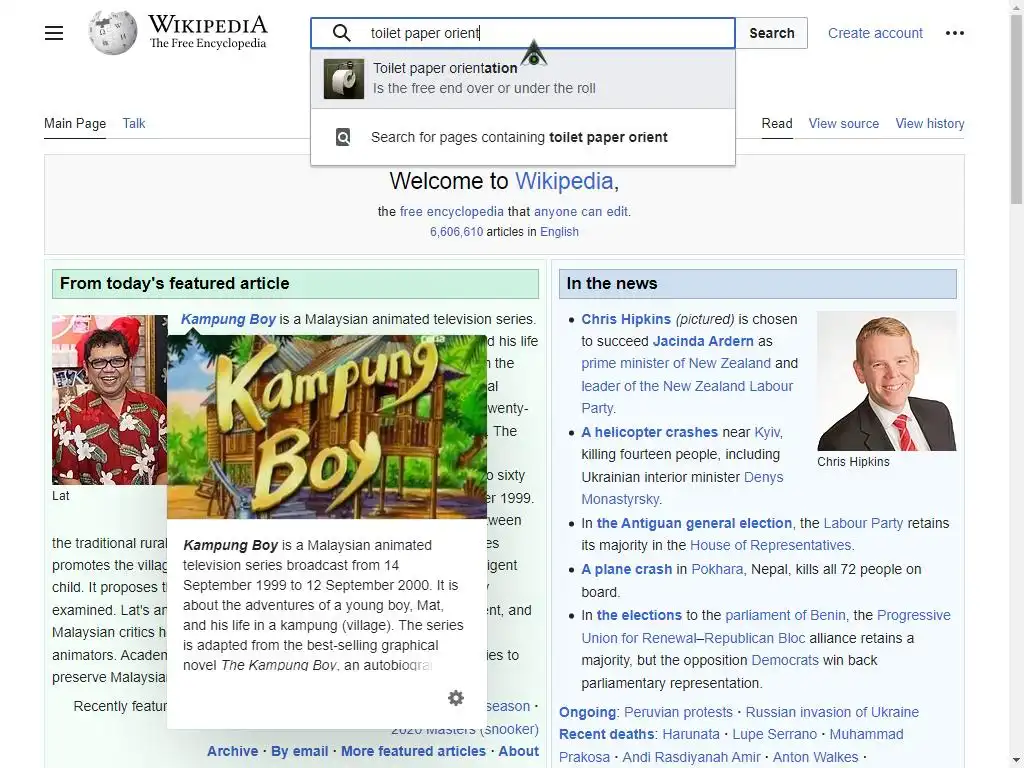Viewport: 1024px width, 768px height.
Task: Click the Lat portrait photo
Action: pyautogui.click(x=110, y=400)
